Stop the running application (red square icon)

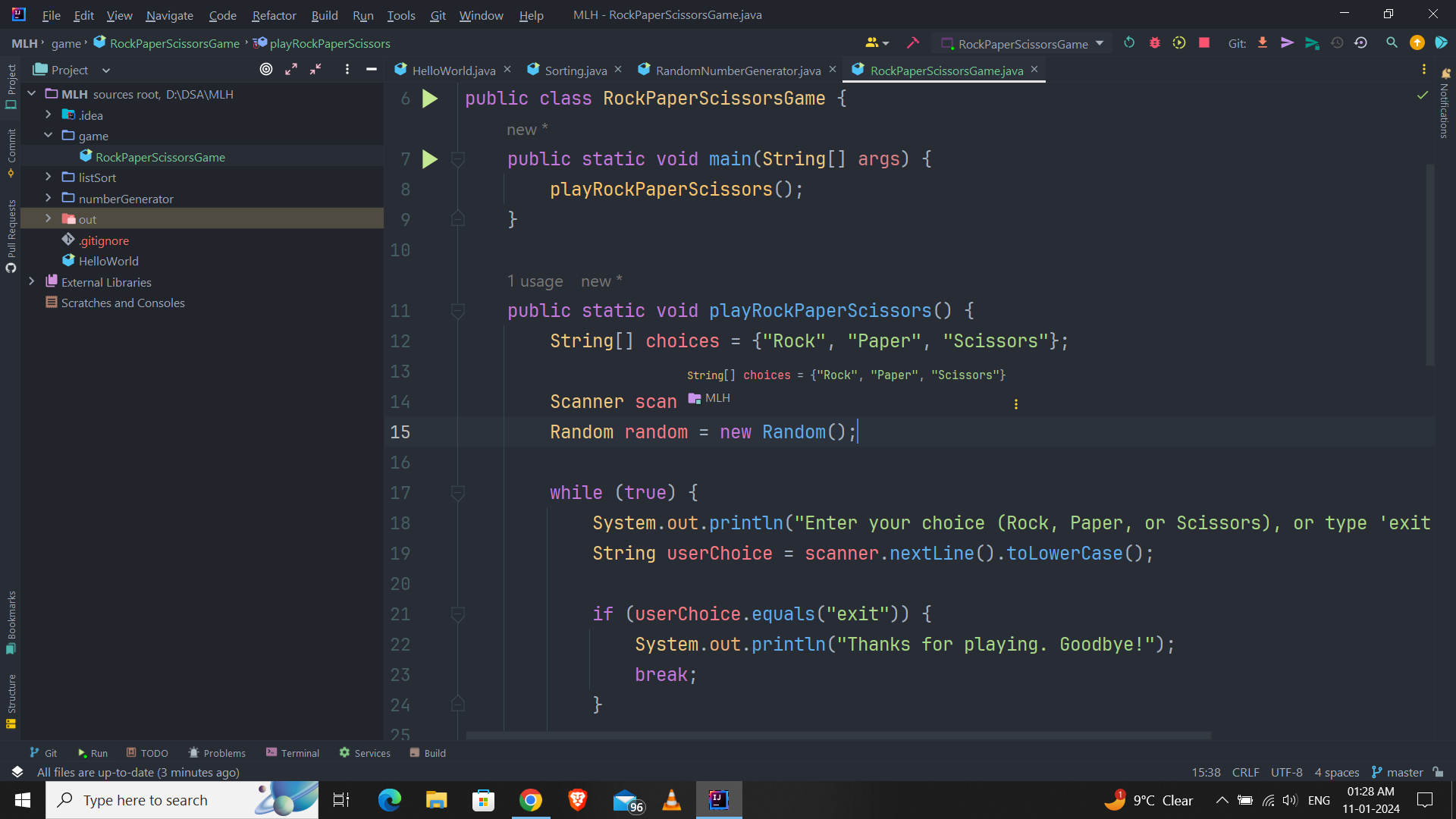point(1203,43)
